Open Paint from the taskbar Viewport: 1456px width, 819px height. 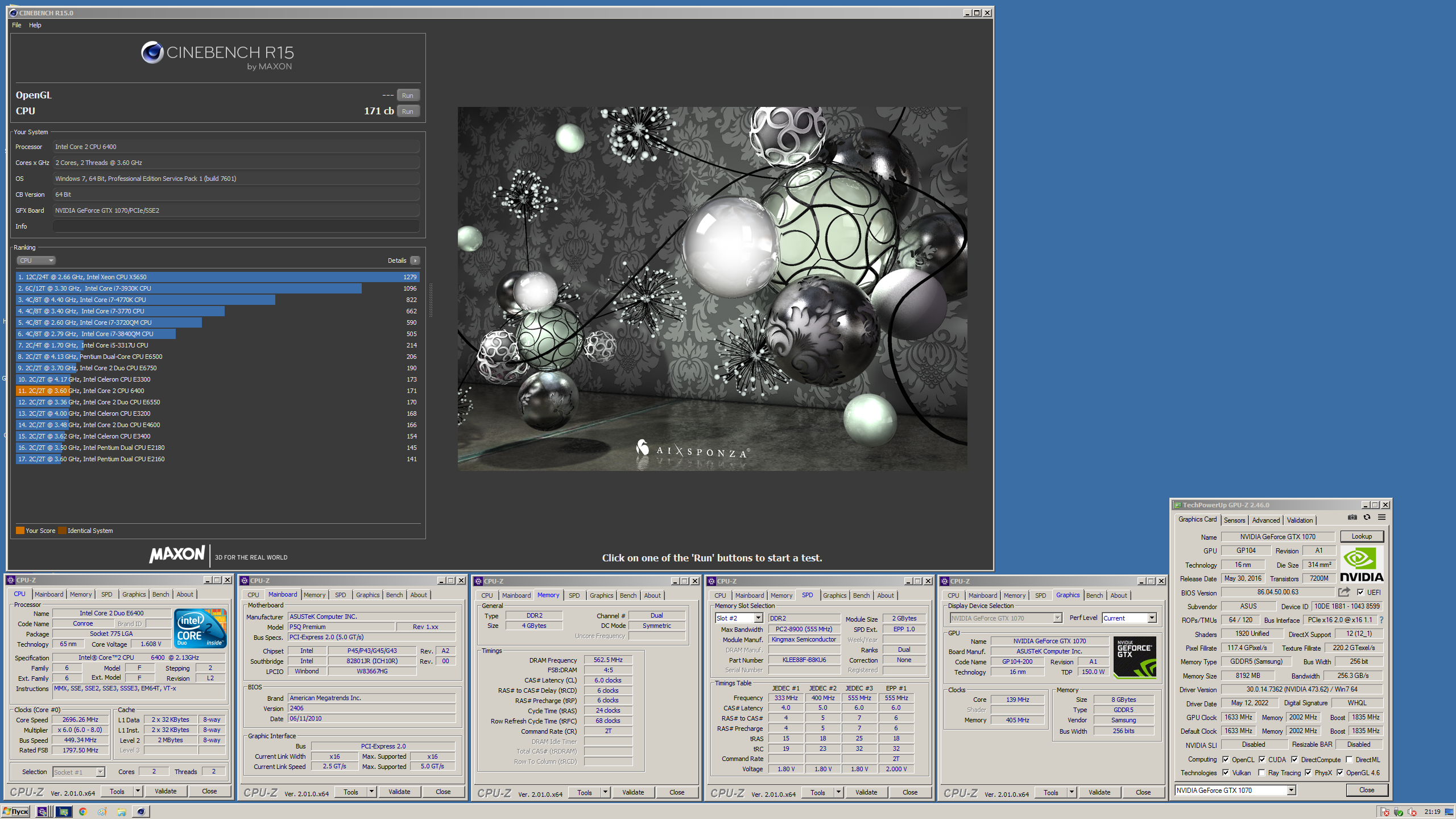102,812
